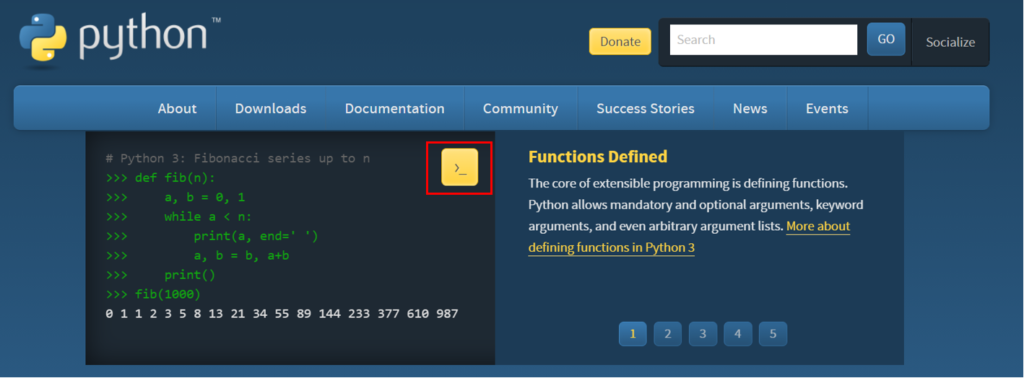Switch to slide 4 in the carousel
This screenshot has width=1024, height=378.
pyautogui.click(x=738, y=334)
